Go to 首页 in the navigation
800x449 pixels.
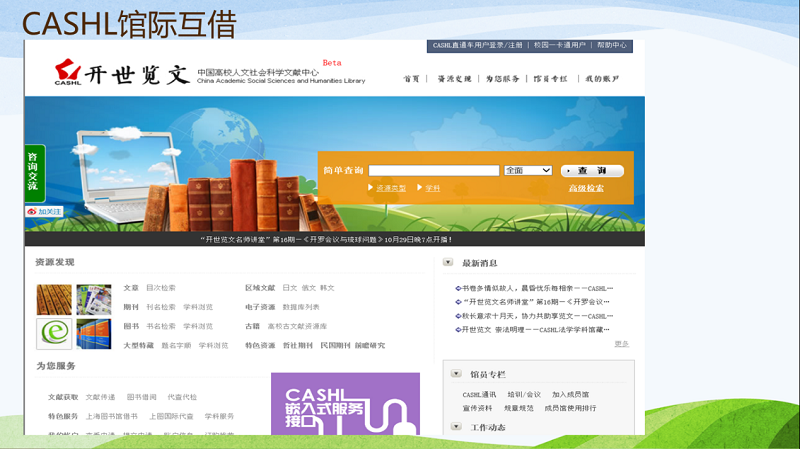[x=411, y=79]
